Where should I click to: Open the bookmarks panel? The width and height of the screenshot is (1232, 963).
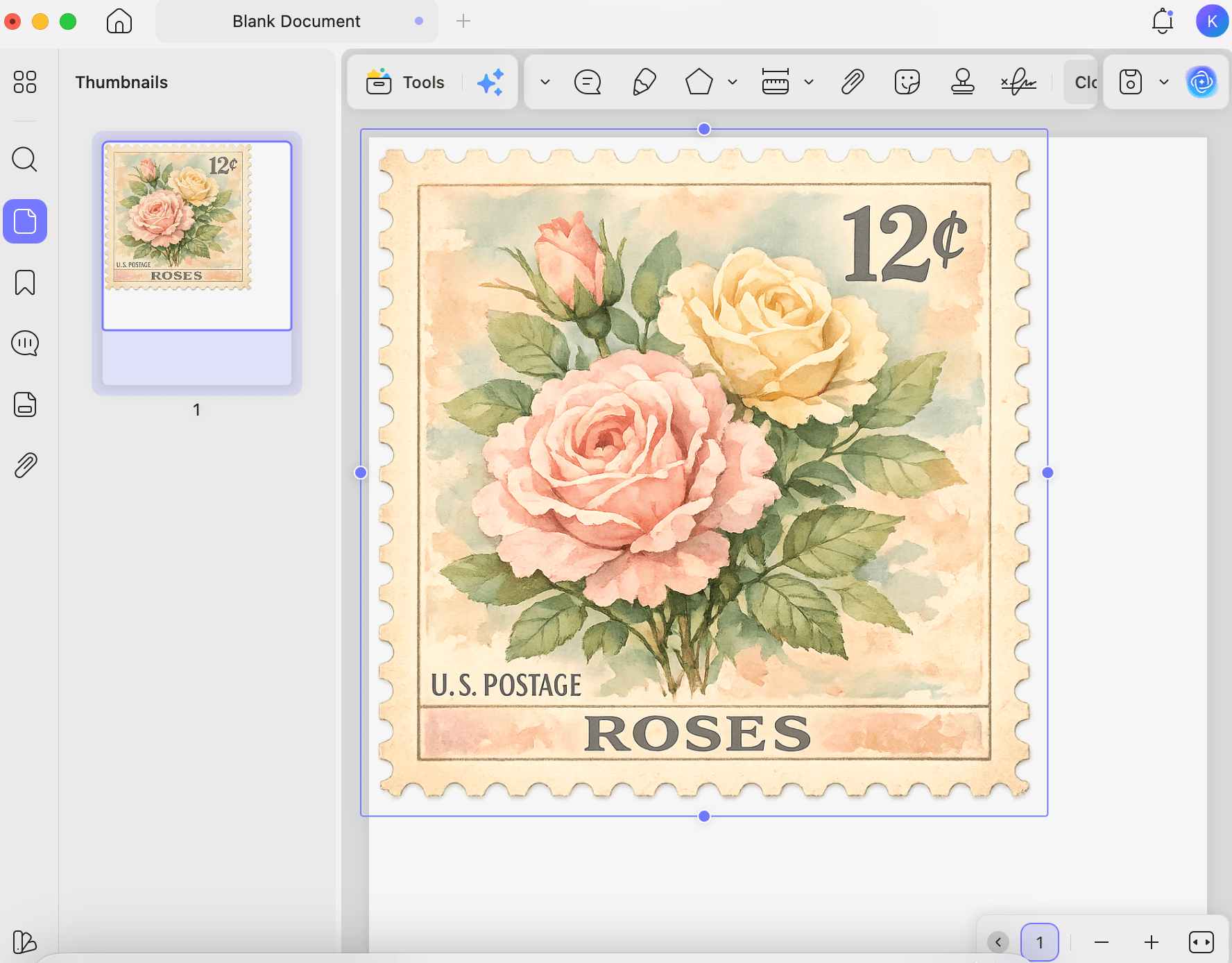pos(25,282)
